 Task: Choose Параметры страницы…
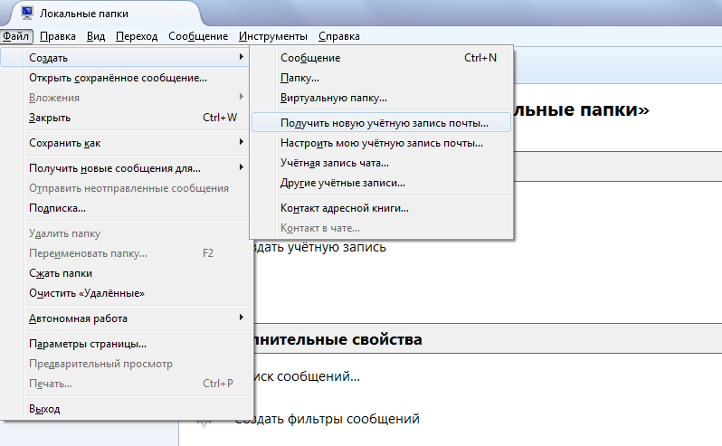pos(125,343)
